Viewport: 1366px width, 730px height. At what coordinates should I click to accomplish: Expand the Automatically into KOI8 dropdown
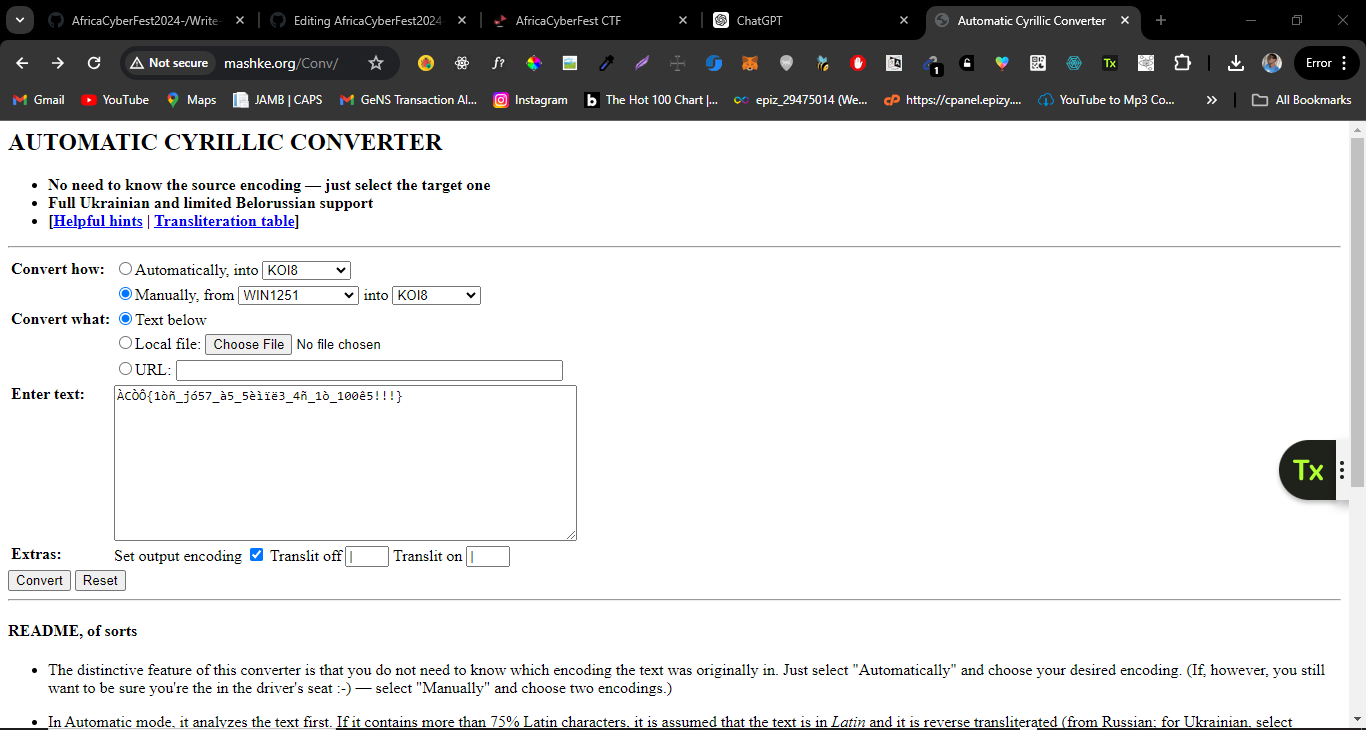(306, 270)
